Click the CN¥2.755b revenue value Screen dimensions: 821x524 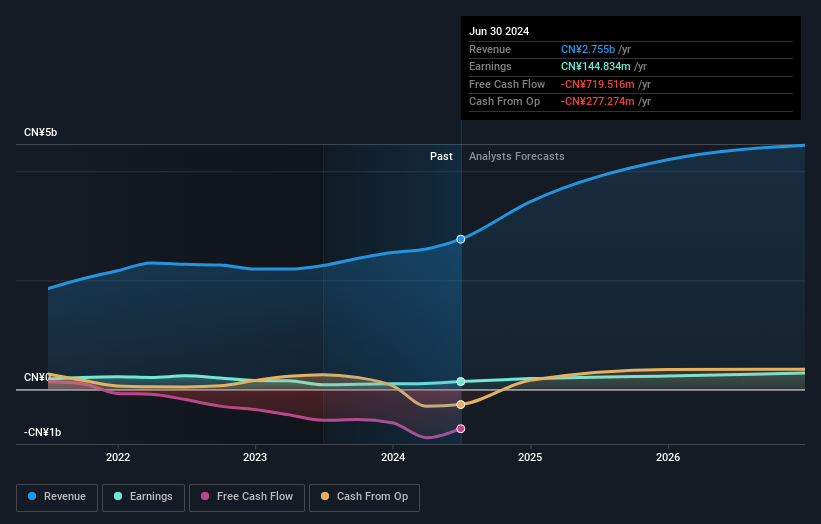[x=588, y=49]
